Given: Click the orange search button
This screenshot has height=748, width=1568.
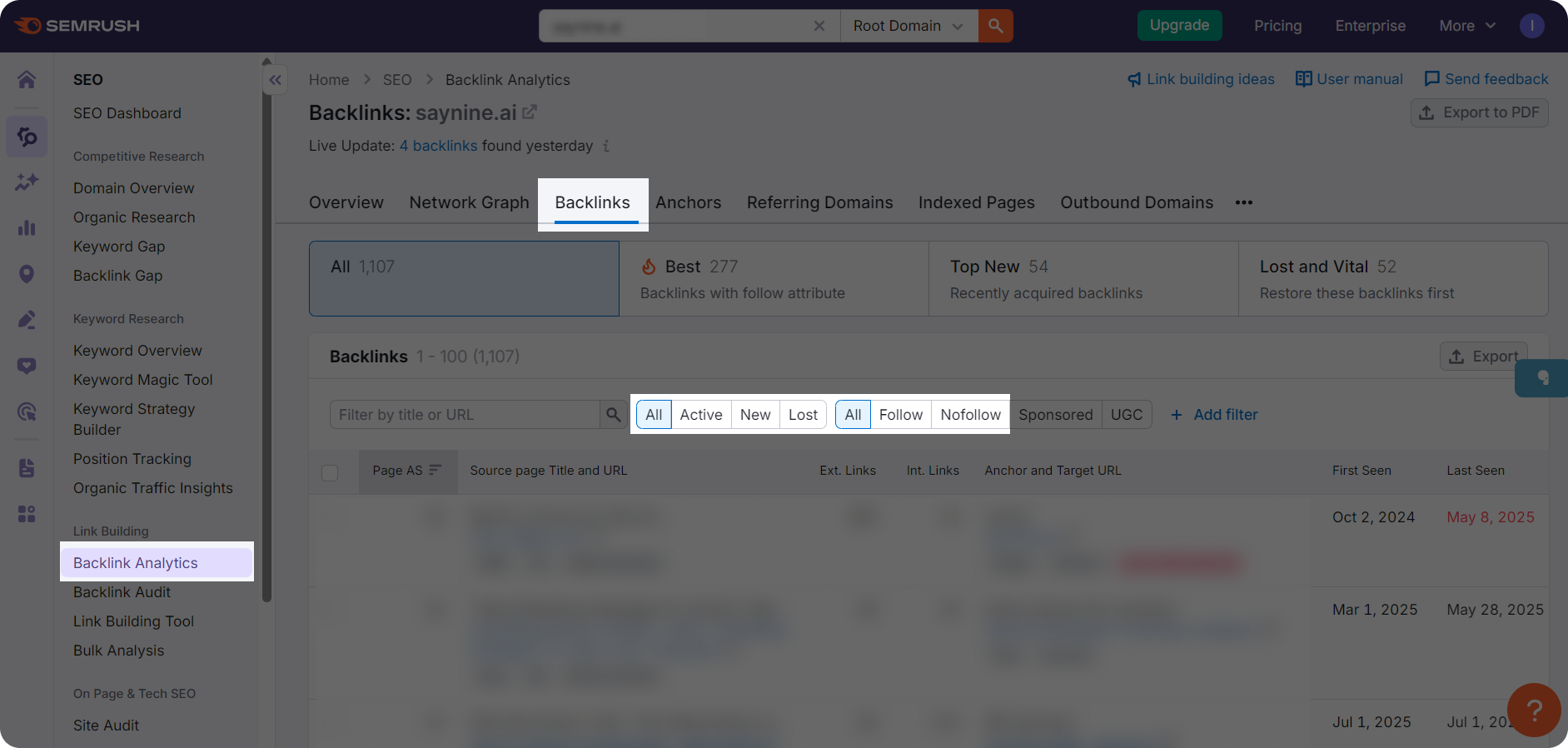Looking at the screenshot, I should [x=995, y=26].
